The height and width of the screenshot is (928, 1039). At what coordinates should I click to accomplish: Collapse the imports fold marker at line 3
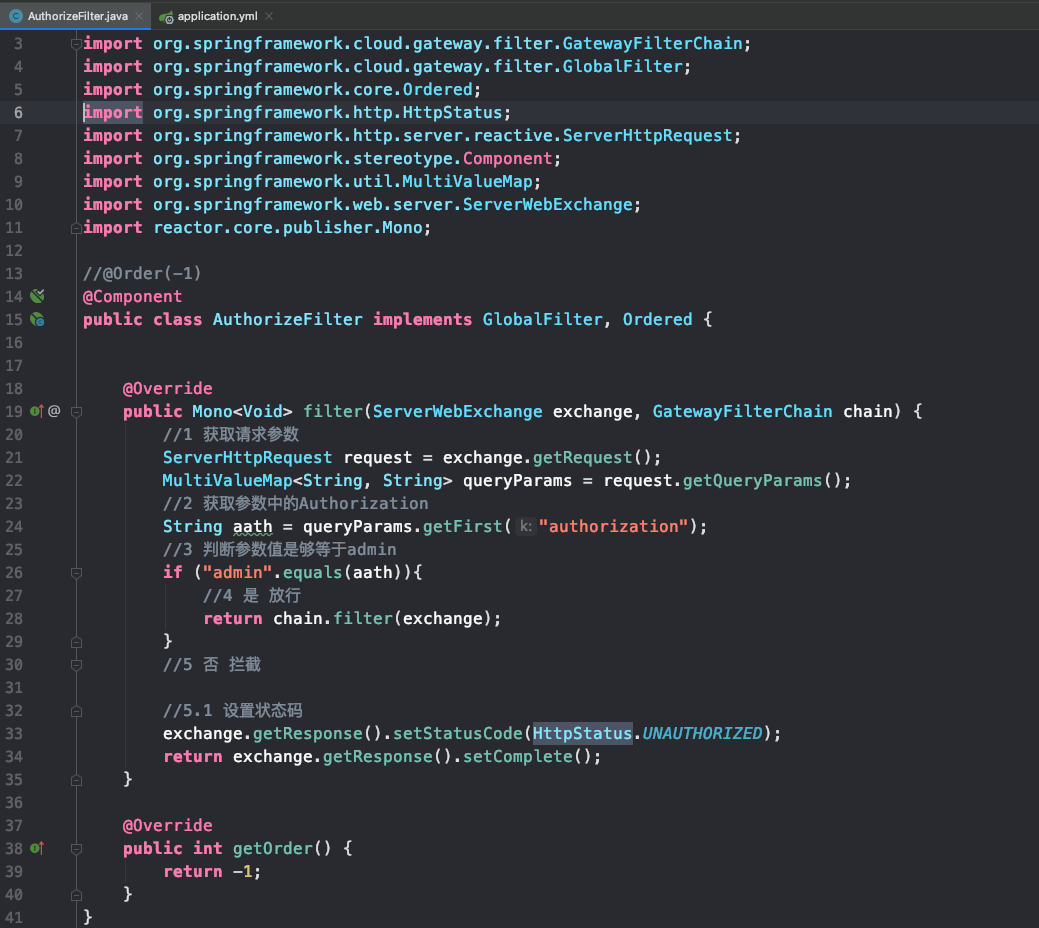pyautogui.click(x=76, y=44)
